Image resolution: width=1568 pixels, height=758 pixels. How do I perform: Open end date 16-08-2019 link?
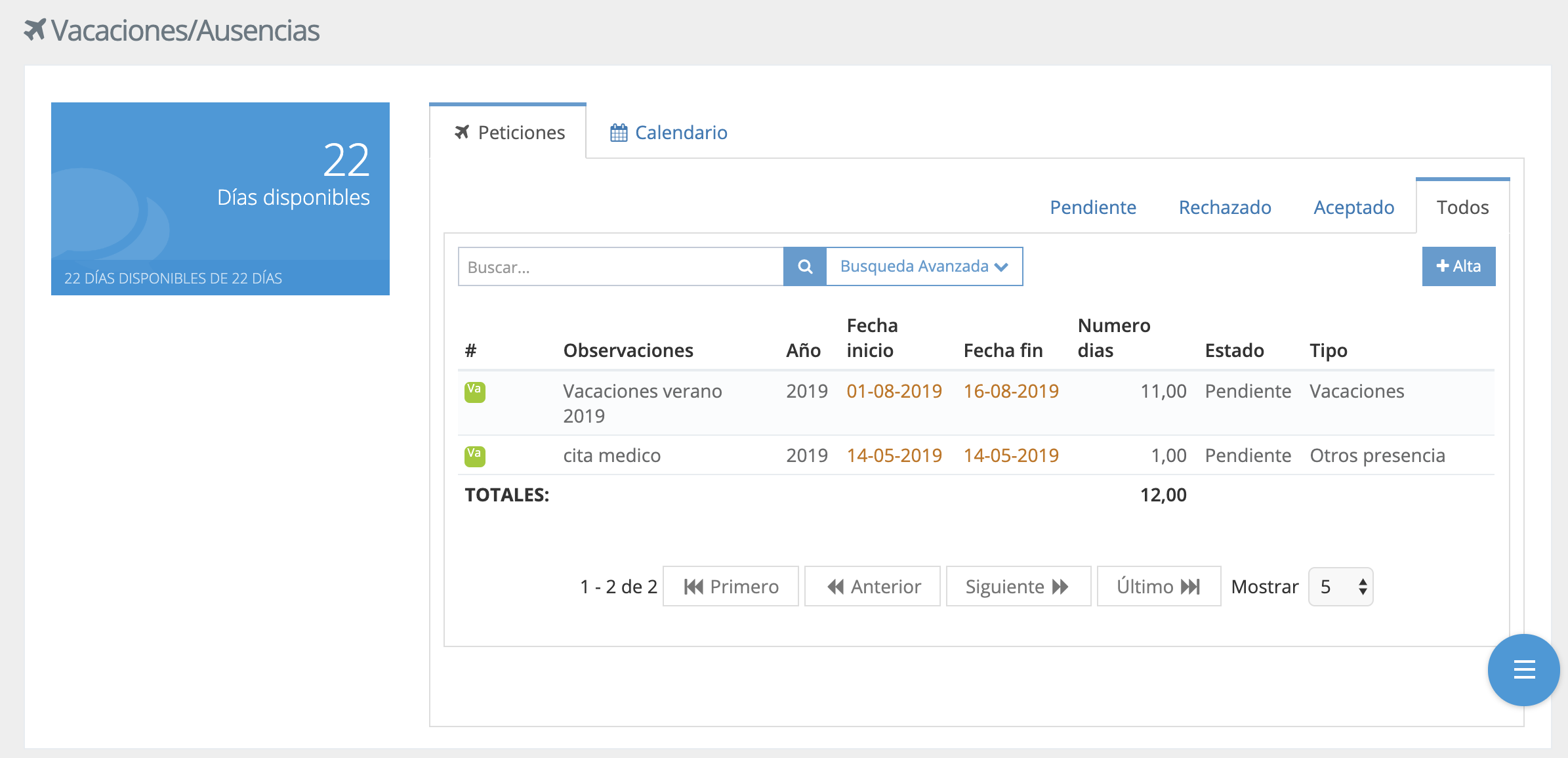click(x=1011, y=392)
